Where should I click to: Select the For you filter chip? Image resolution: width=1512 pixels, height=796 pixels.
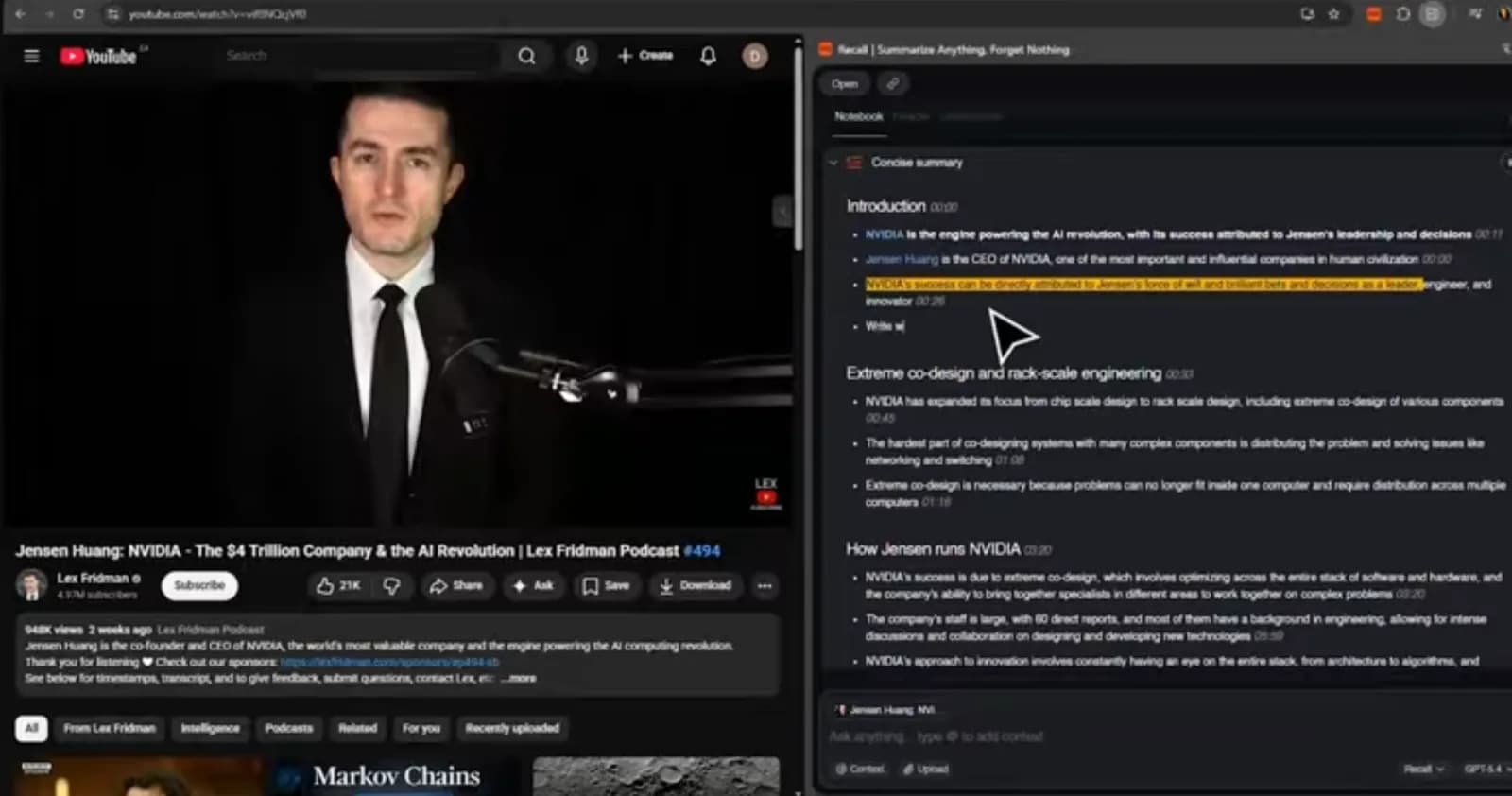(421, 728)
